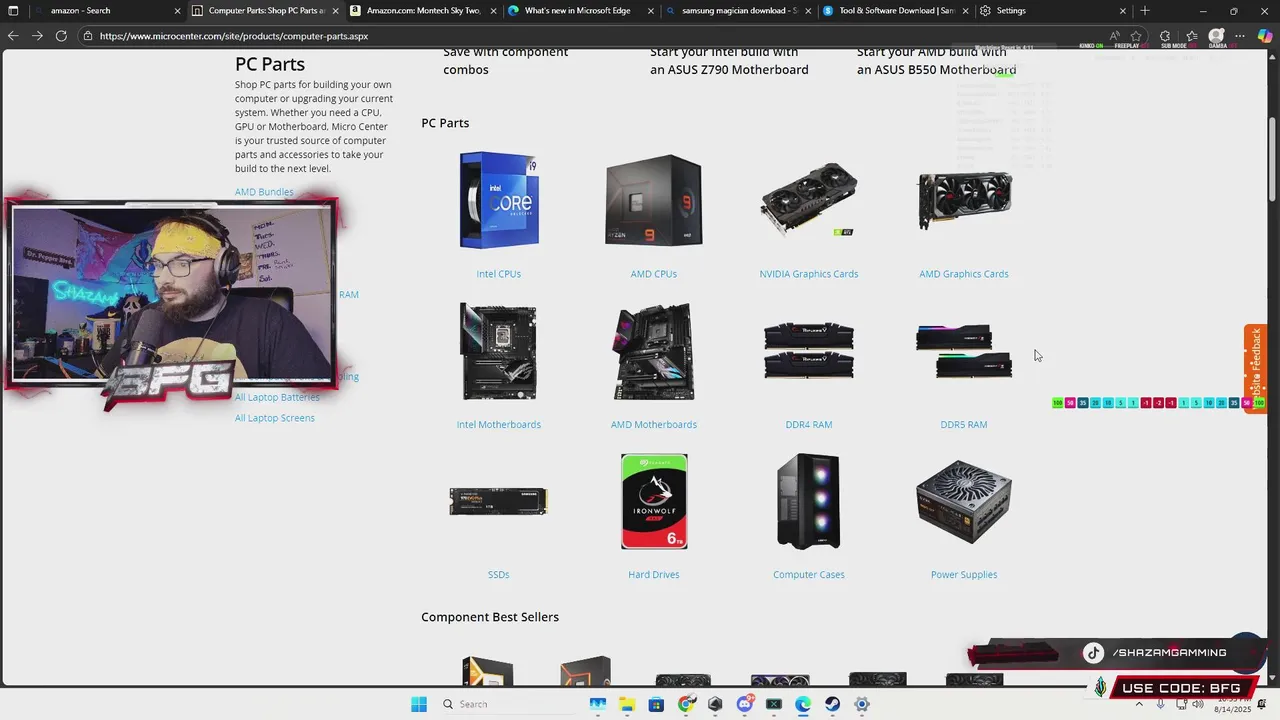Click the Samsung SSD product image
1280x720 pixels.
[x=498, y=502]
